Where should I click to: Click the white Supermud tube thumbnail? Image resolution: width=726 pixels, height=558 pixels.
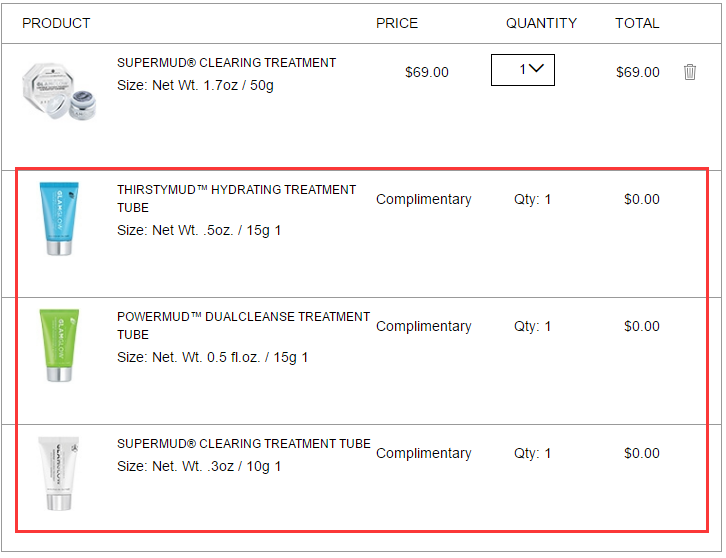58,473
